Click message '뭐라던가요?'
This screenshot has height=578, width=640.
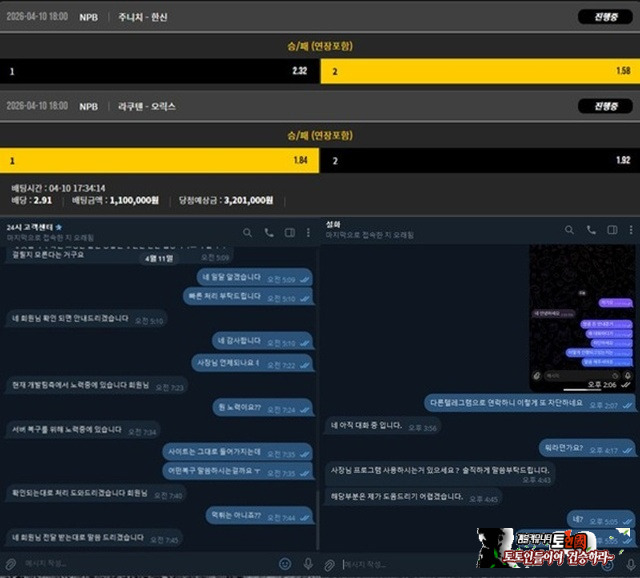pyautogui.click(x=587, y=449)
